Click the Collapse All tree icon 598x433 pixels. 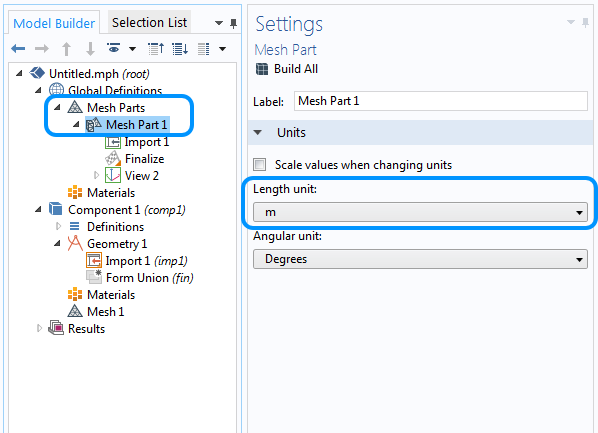pos(156,49)
